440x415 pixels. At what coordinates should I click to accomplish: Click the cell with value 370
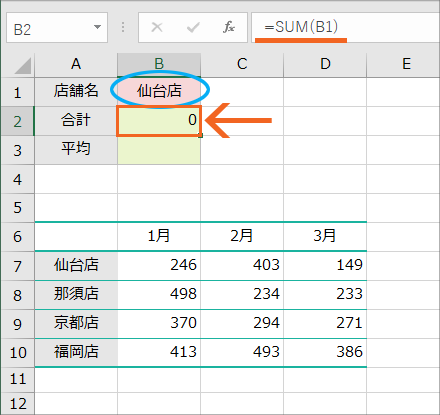coord(159,324)
